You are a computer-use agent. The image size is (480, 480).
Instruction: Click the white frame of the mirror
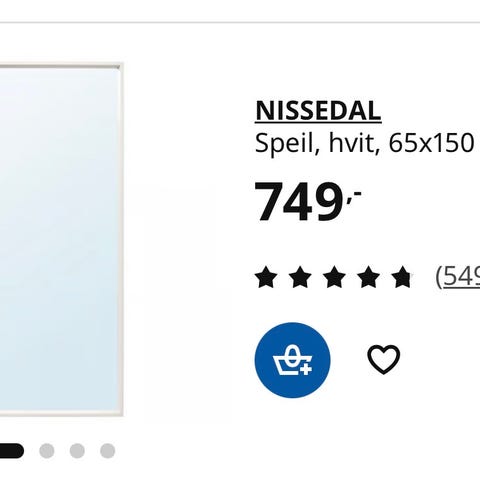pos(122,239)
